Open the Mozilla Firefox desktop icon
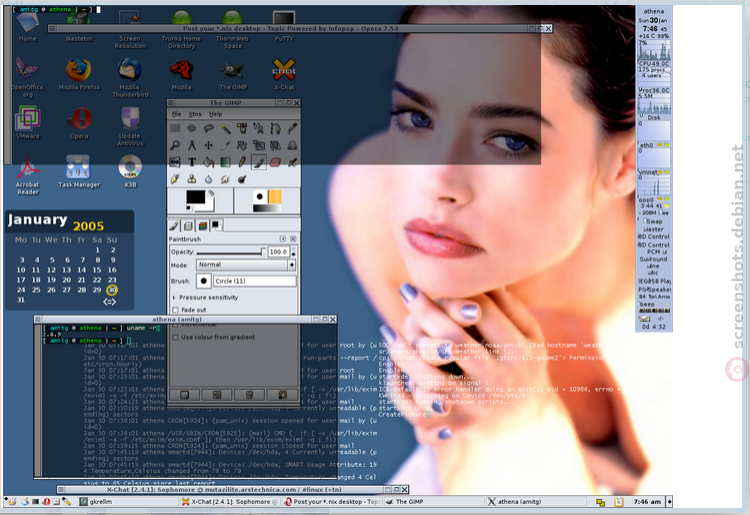Viewport: 750px width, 515px height. coord(79,74)
